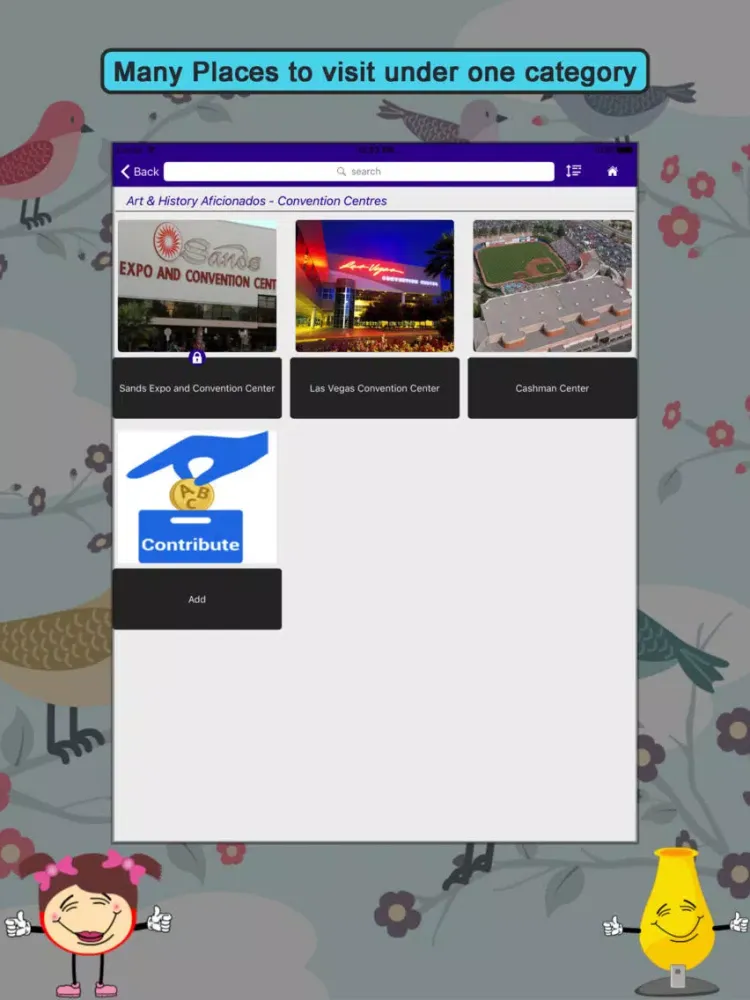Select the Cashman Center label

coord(552,388)
